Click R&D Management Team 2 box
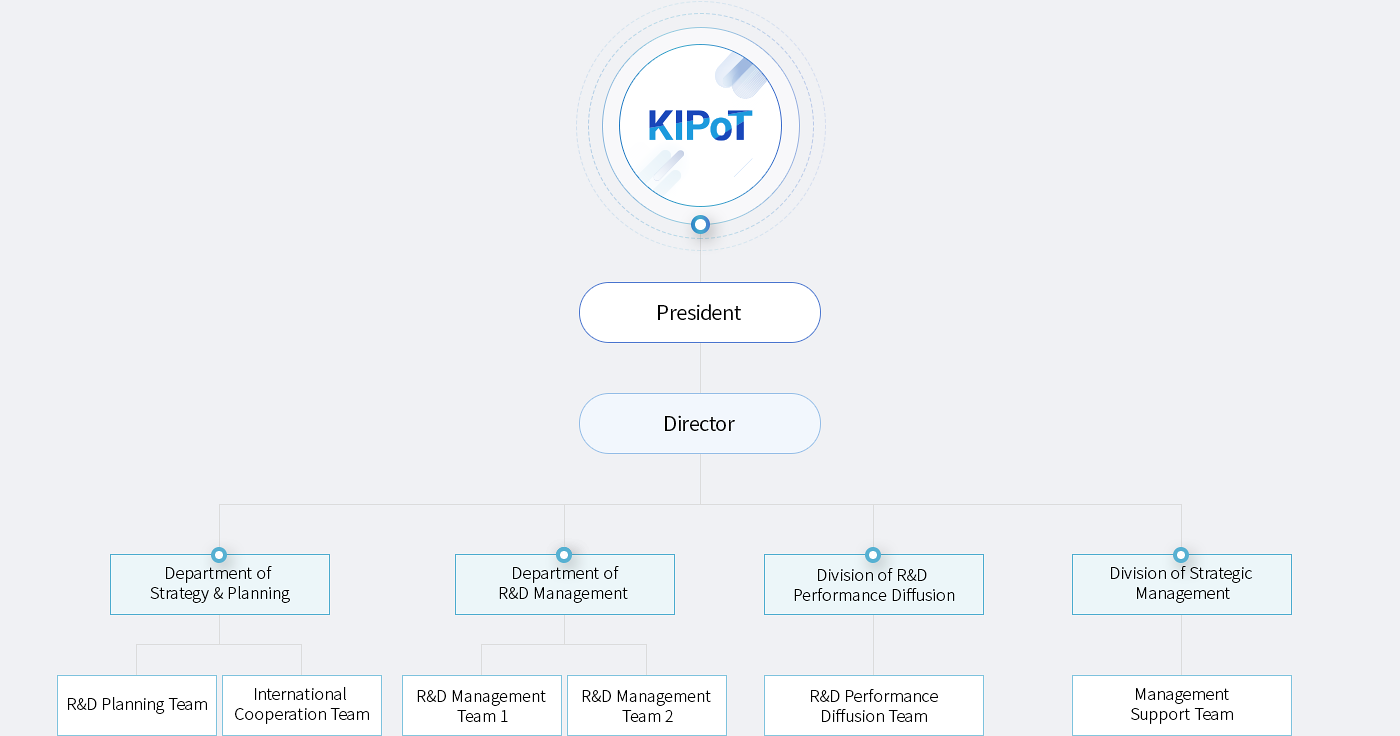The height and width of the screenshot is (736, 1400). [647, 705]
